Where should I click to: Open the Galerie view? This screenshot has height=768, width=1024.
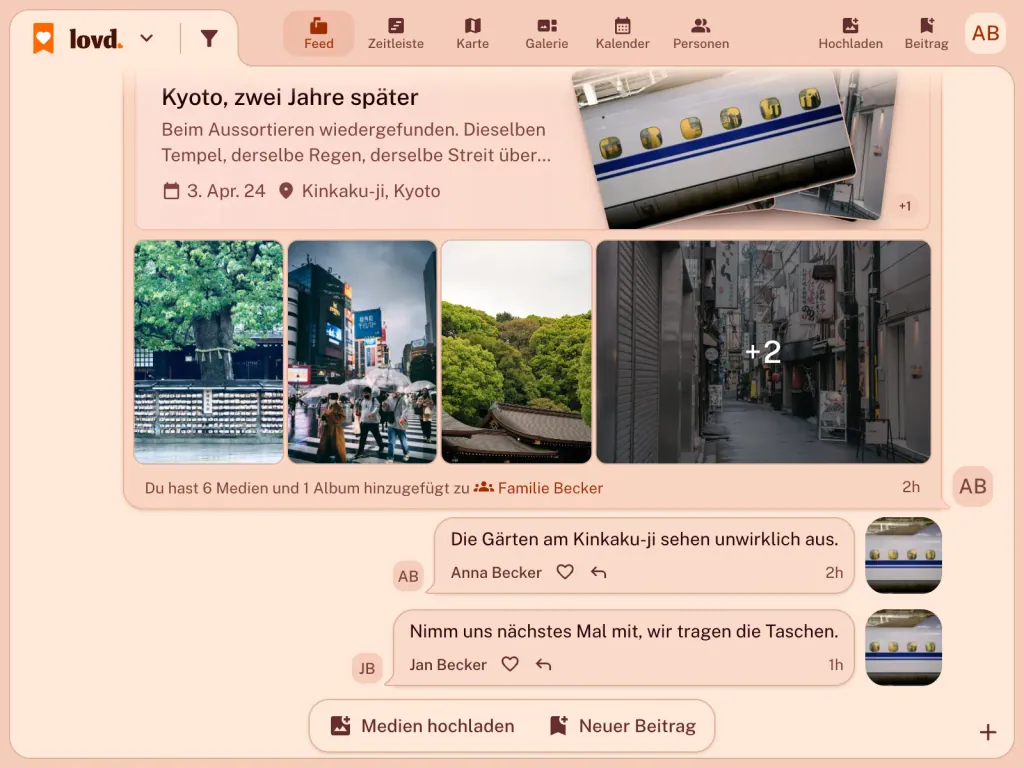(547, 34)
